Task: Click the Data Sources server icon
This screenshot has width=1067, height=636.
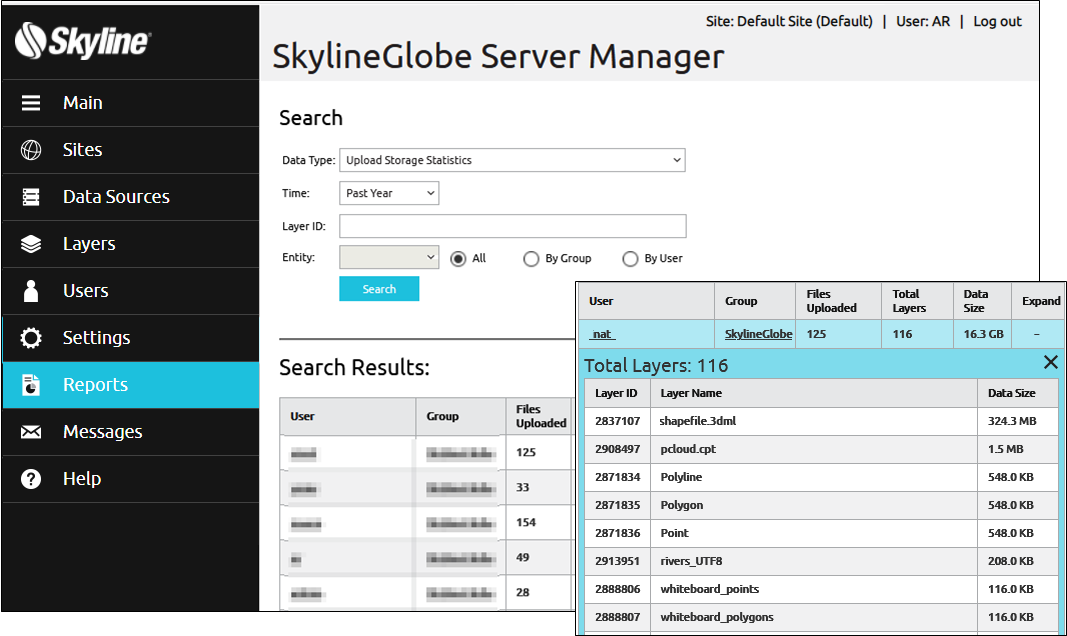Action: click(x=31, y=197)
